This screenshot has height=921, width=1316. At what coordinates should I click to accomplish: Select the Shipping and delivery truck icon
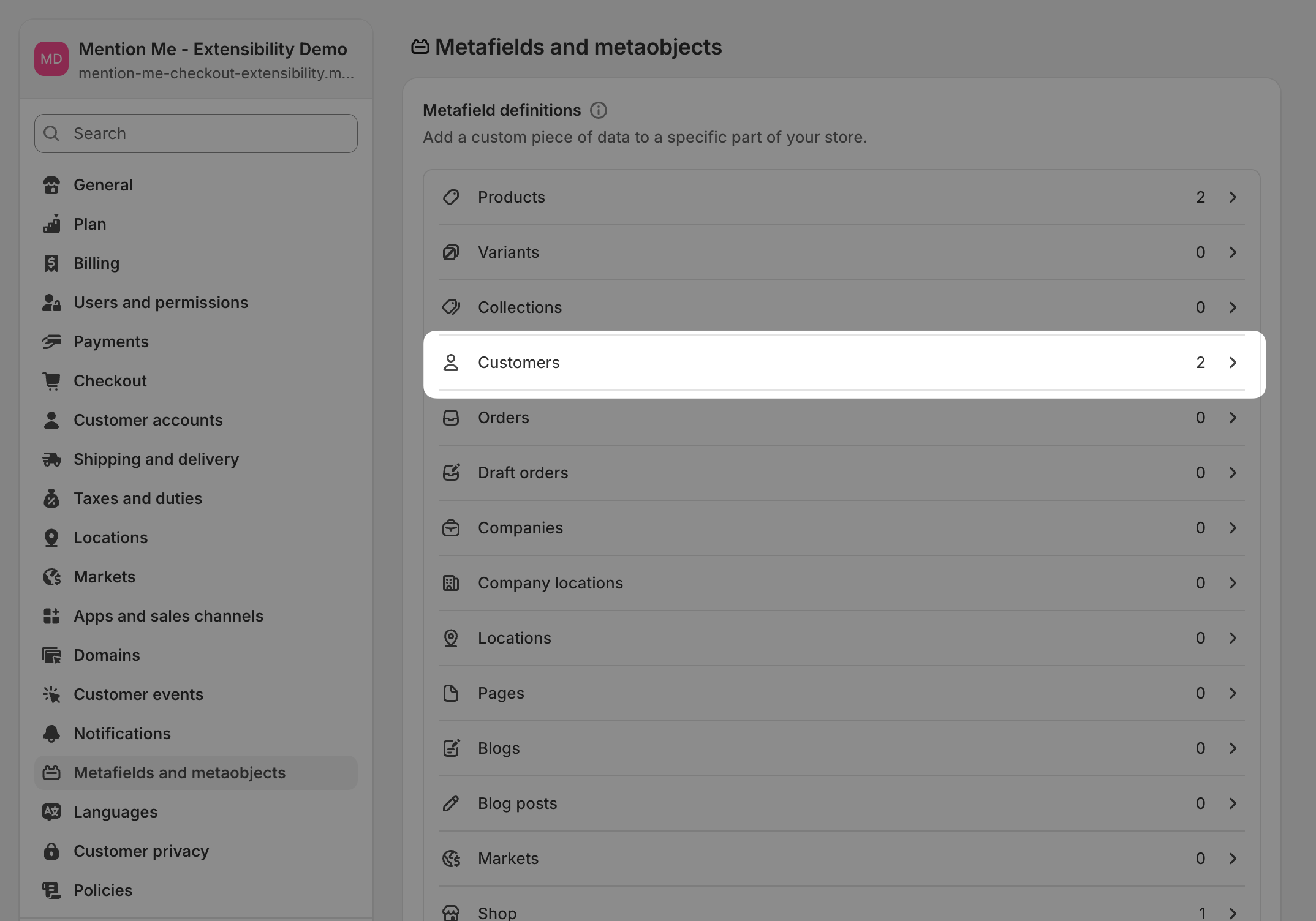coord(51,459)
